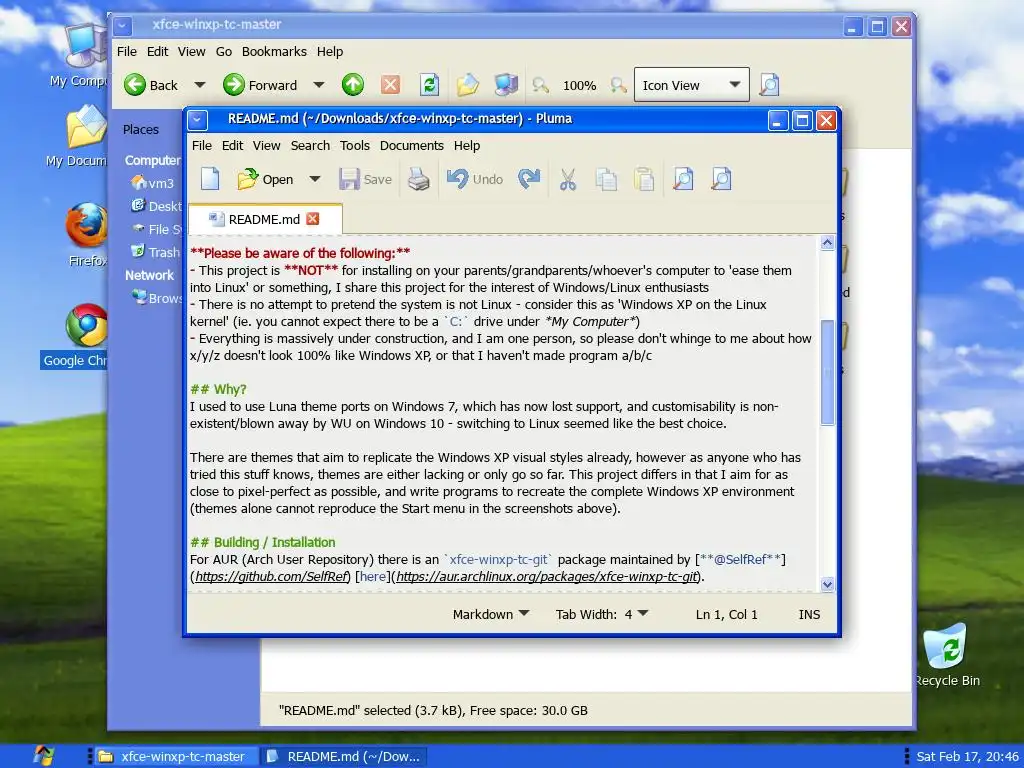This screenshot has height=768, width=1024.
Task: Save the document in Pluma
Action: (x=365, y=179)
